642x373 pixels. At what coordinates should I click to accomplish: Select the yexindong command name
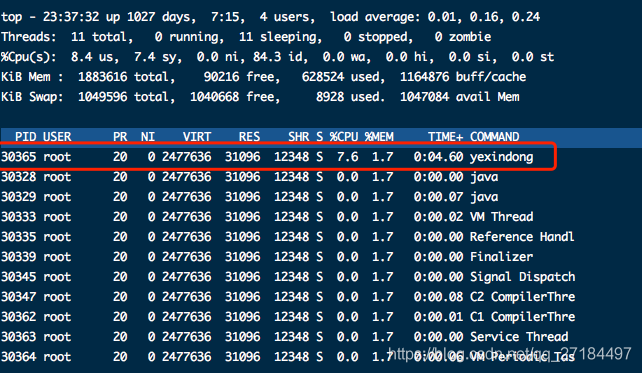(502, 157)
